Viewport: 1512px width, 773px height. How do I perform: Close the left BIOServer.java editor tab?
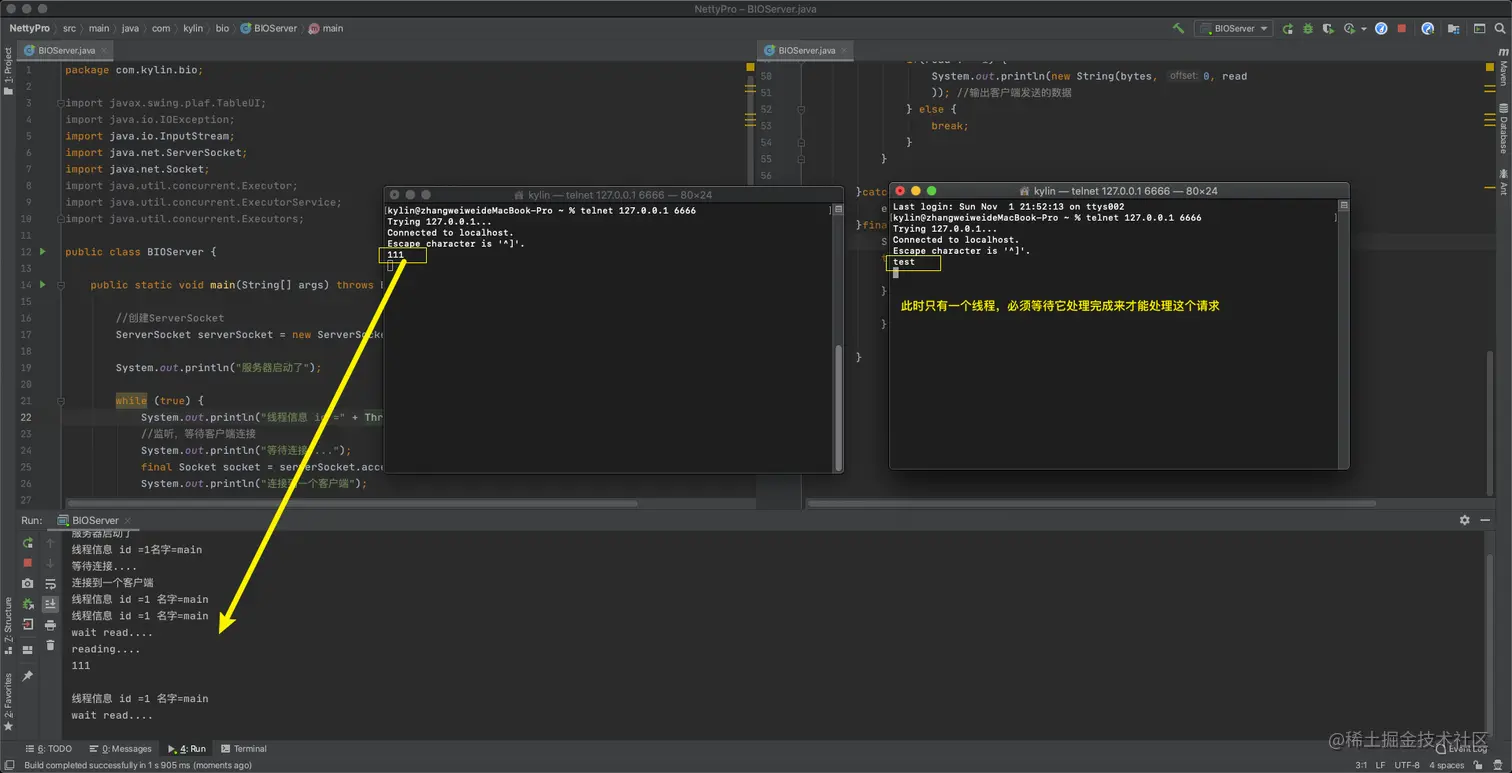(x=104, y=50)
